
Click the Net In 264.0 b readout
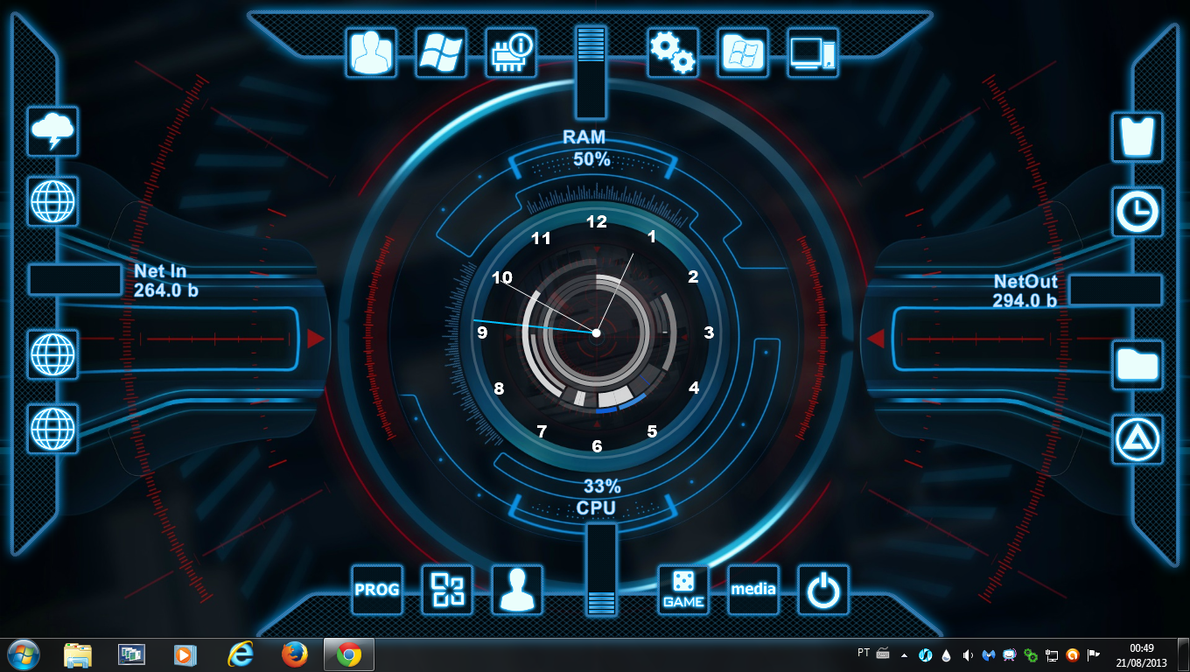(165, 280)
